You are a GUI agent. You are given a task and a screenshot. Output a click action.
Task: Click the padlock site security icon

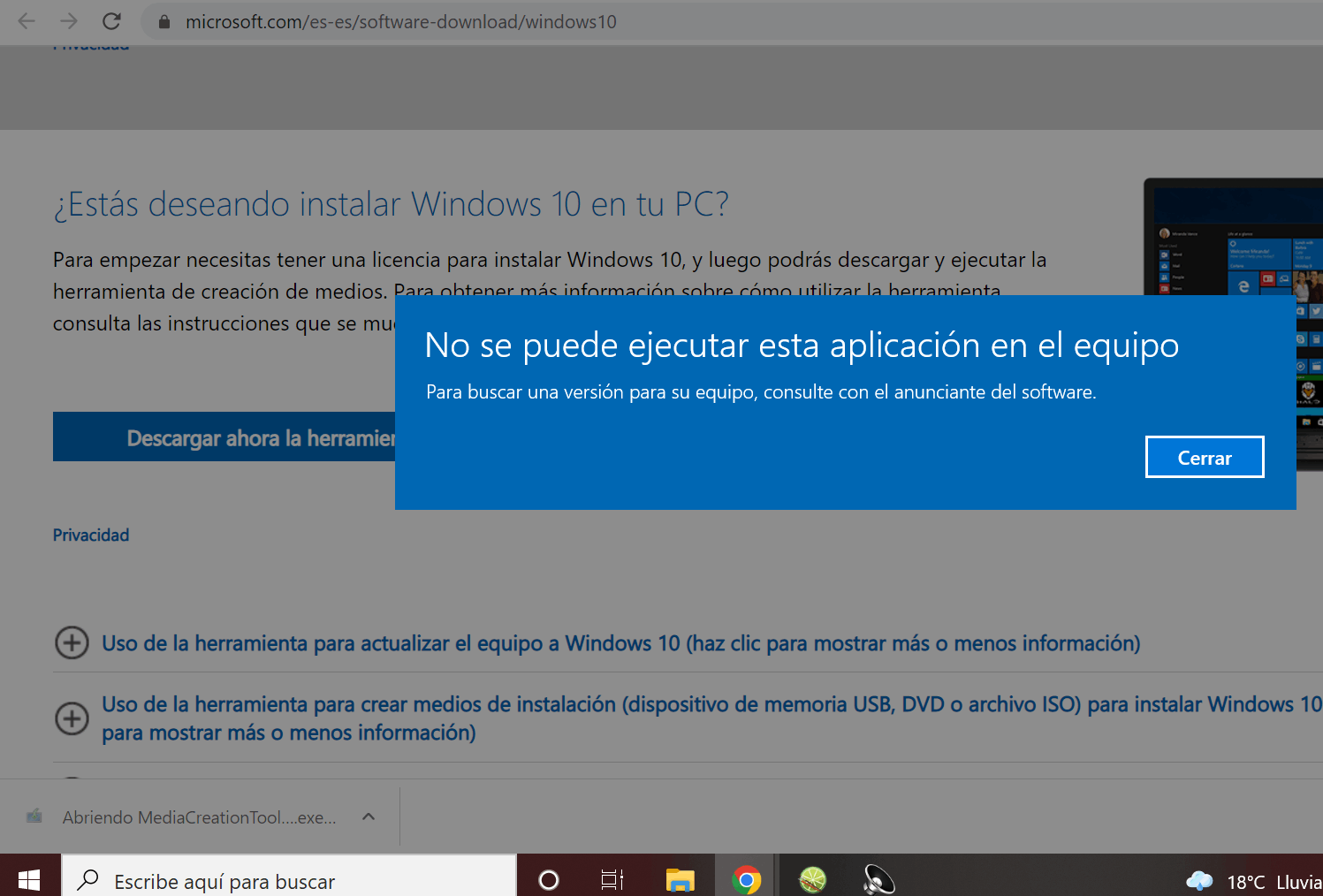[163, 22]
